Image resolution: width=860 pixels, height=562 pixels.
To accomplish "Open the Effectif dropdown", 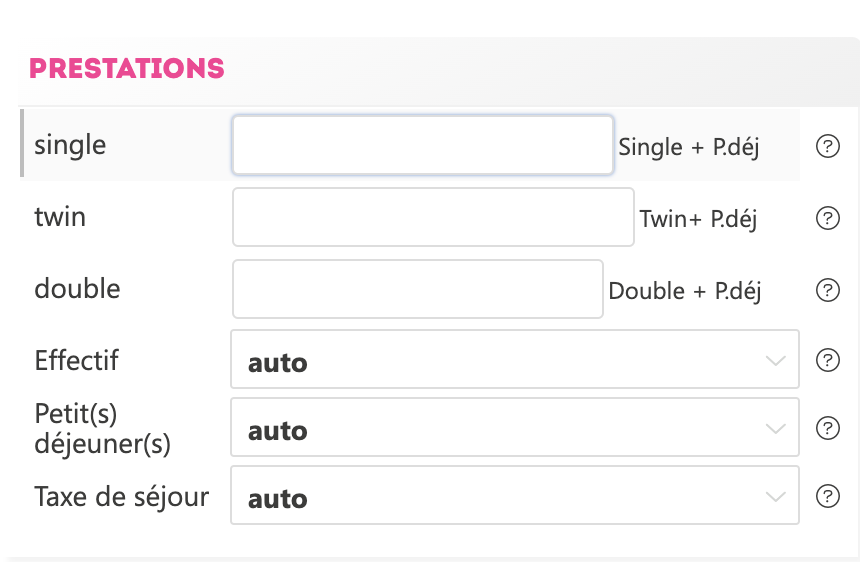I will tap(514, 360).
